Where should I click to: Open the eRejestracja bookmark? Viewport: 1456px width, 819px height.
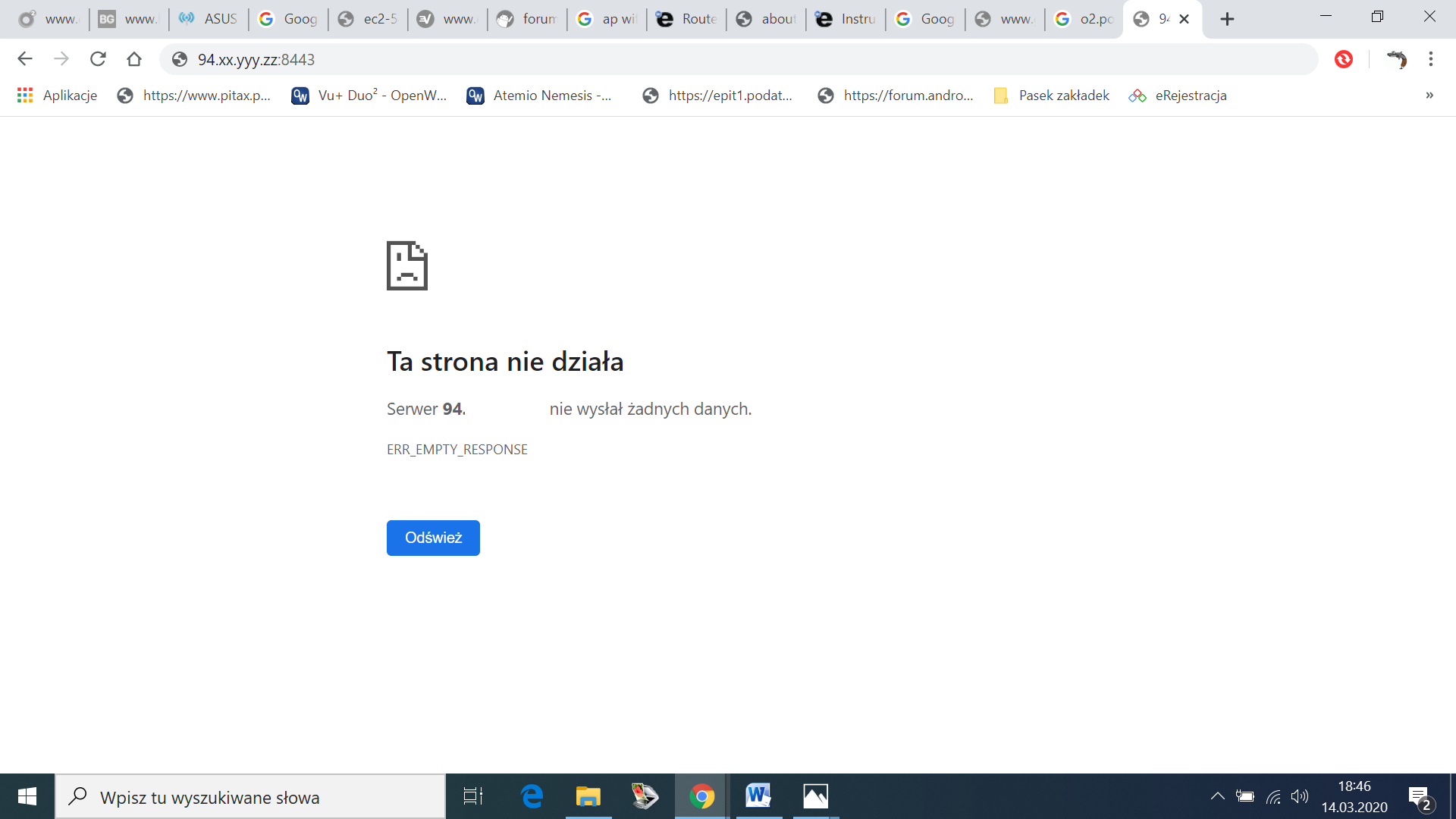1178,96
